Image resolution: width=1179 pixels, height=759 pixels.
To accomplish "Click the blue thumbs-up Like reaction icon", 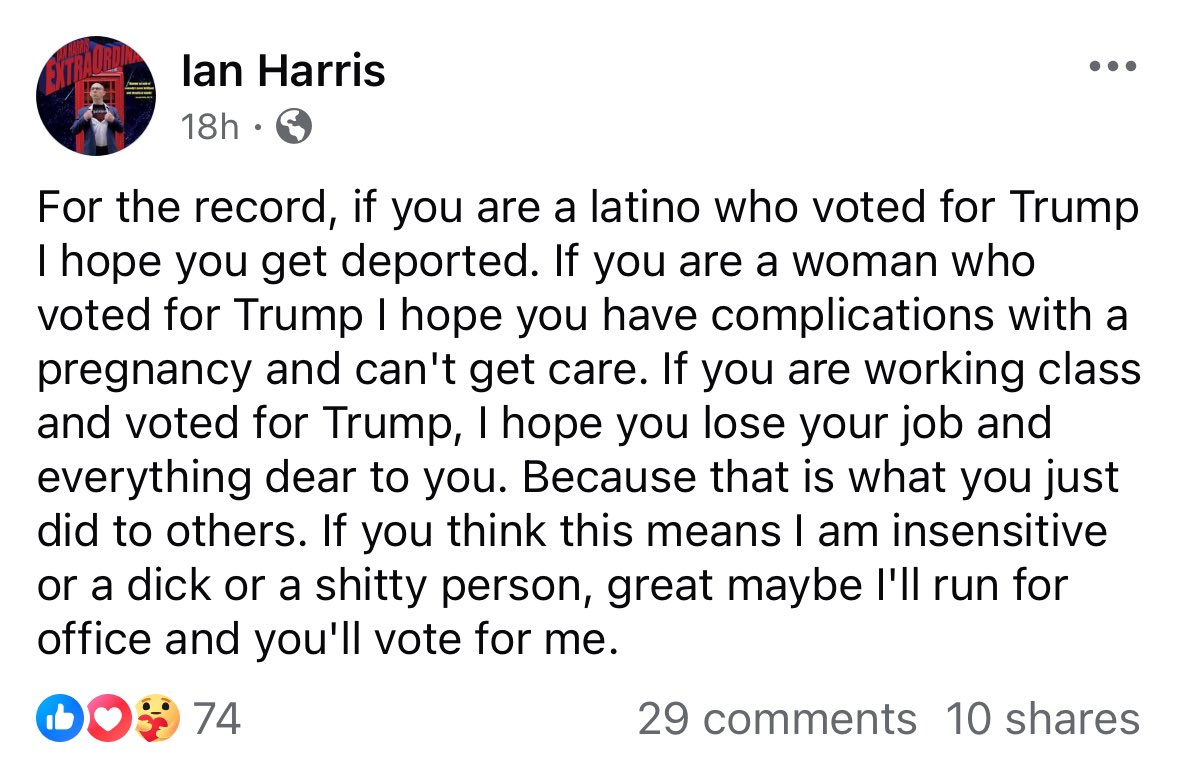I will pyautogui.click(x=55, y=717).
